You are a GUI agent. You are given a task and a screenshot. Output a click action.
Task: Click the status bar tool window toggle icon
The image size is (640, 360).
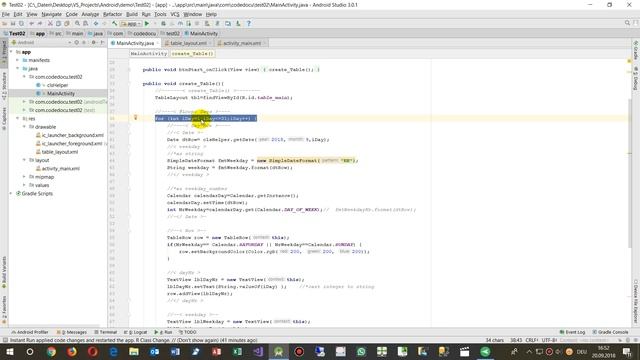click(4, 340)
